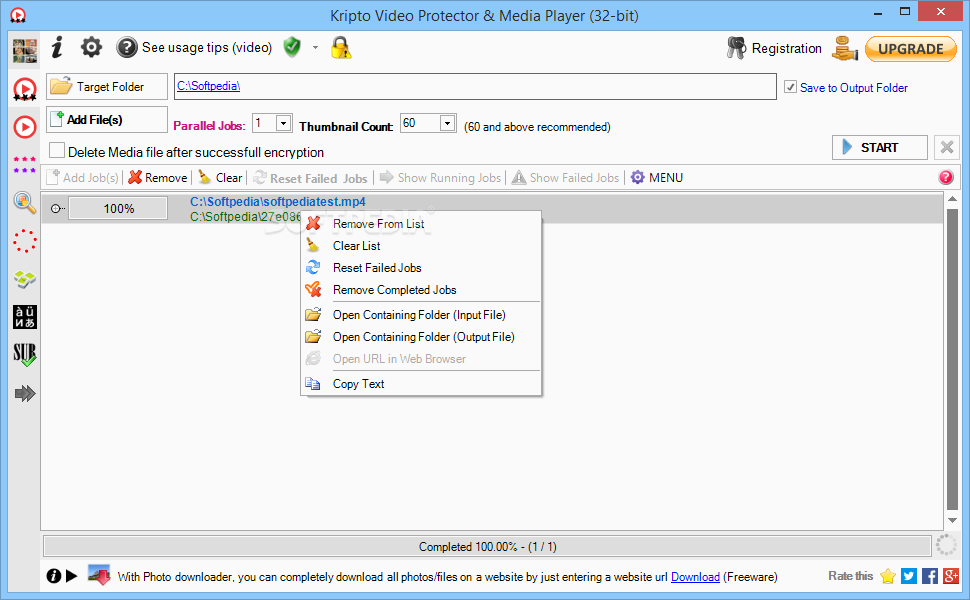
Task: Click See usage tips (video) text
Action: coord(207,48)
